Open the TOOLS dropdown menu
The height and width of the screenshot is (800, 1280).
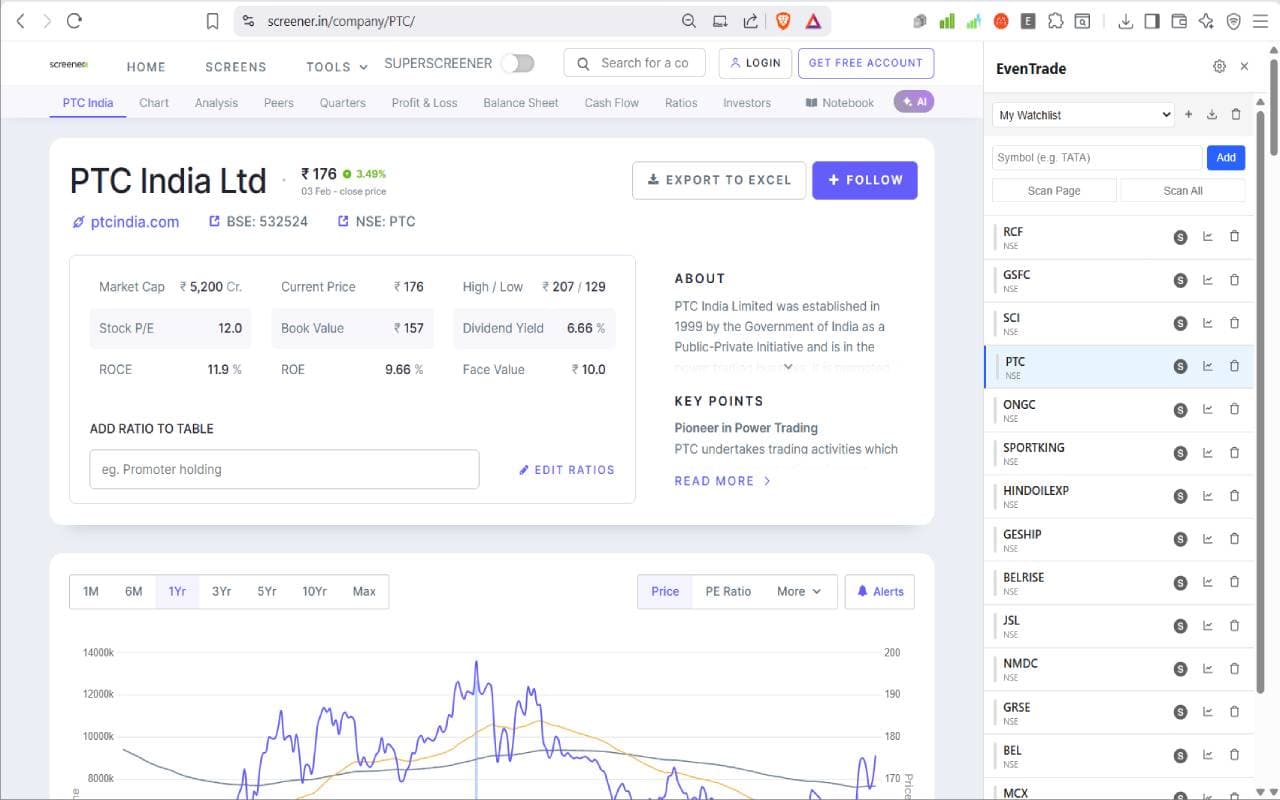point(337,67)
